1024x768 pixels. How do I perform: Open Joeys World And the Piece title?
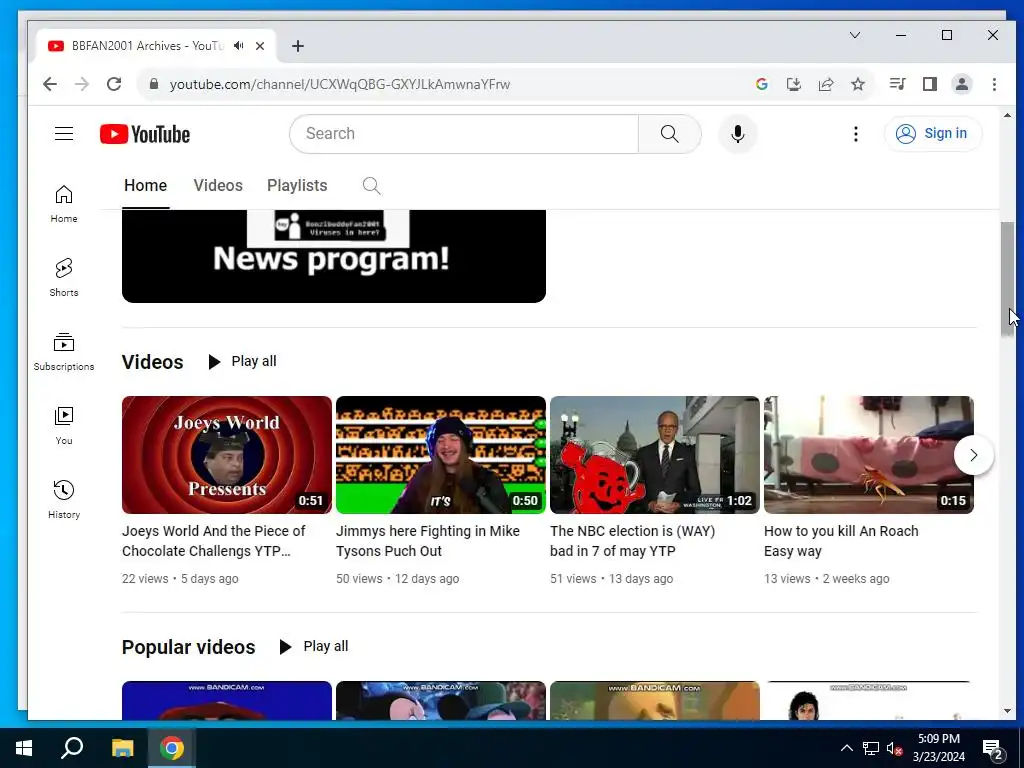[214, 541]
